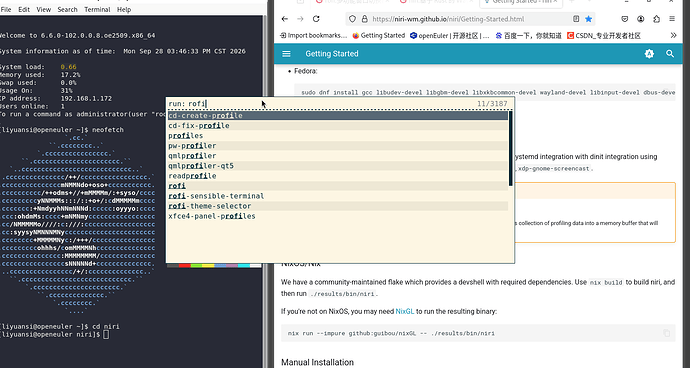Image resolution: width=690 pixels, height=368 pixels.
Task: Open the terminal View menu
Action: pos(44,9)
